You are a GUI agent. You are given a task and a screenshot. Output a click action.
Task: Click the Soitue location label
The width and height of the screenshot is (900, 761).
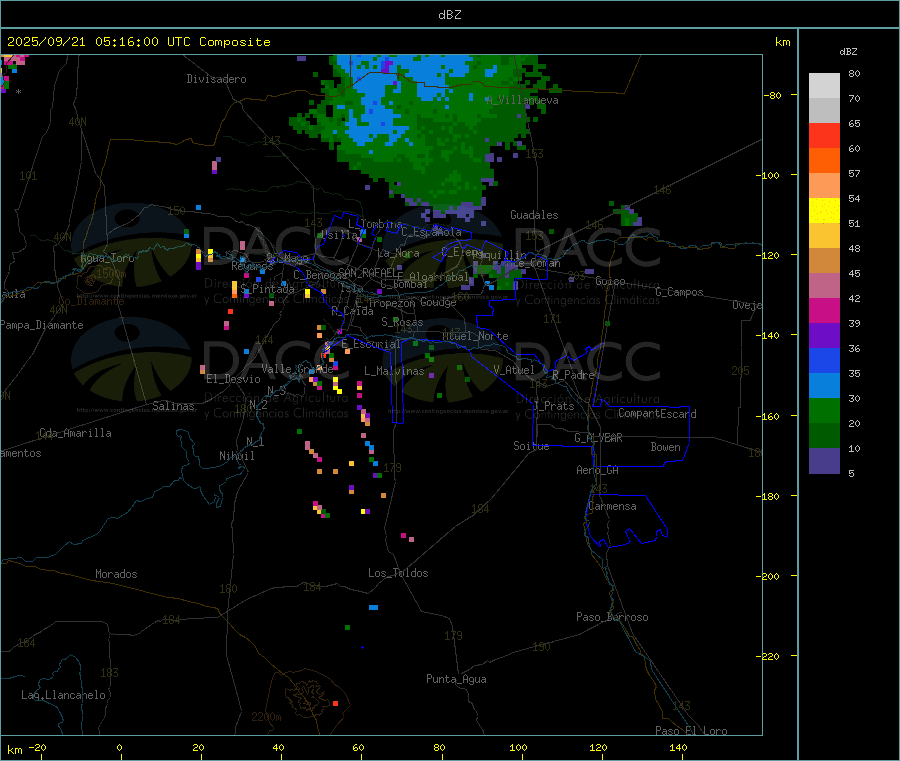(x=532, y=446)
